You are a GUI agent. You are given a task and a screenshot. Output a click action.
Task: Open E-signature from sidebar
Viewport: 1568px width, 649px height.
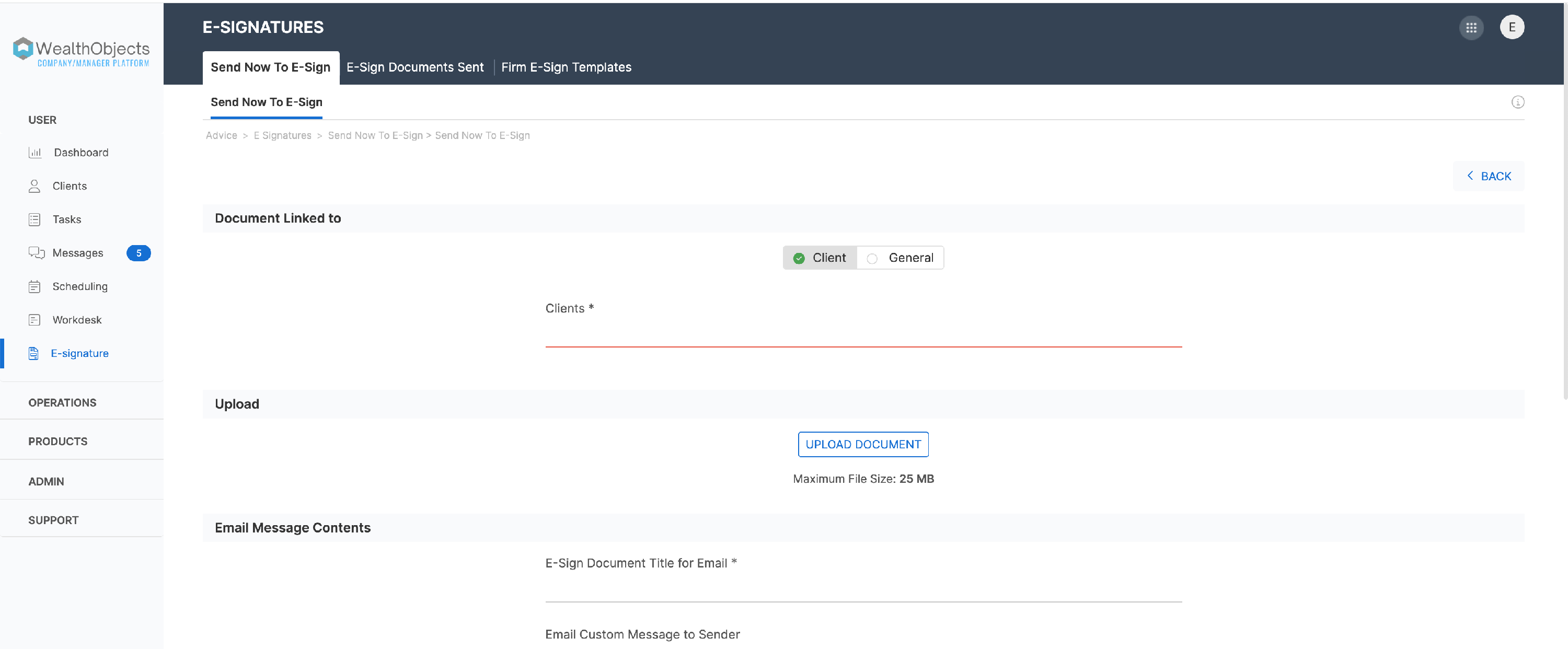79,354
